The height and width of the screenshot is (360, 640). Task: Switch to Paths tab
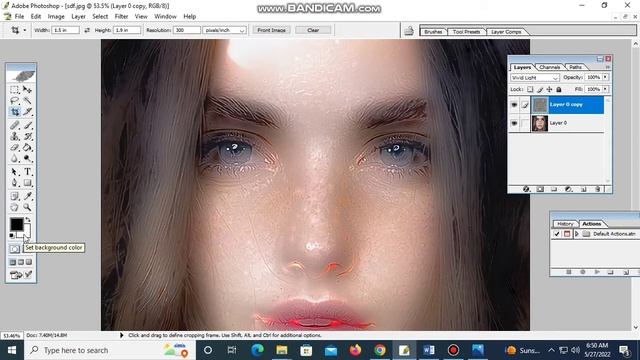(x=576, y=67)
